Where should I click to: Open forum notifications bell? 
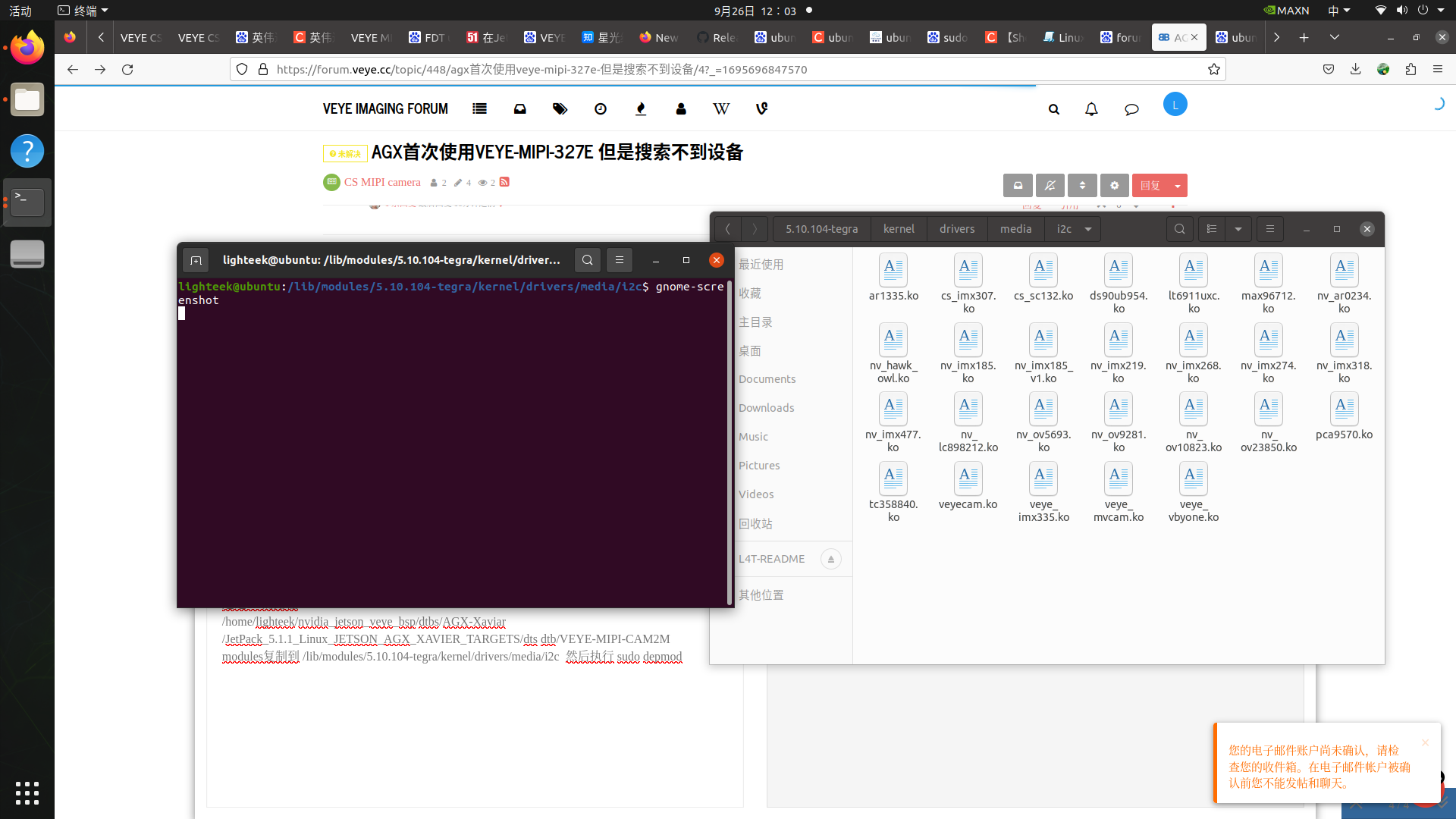(1091, 109)
